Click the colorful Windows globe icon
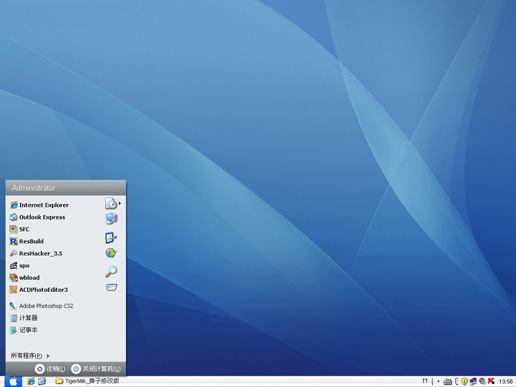The height and width of the screenshot is (387, 516). [111, 253]
